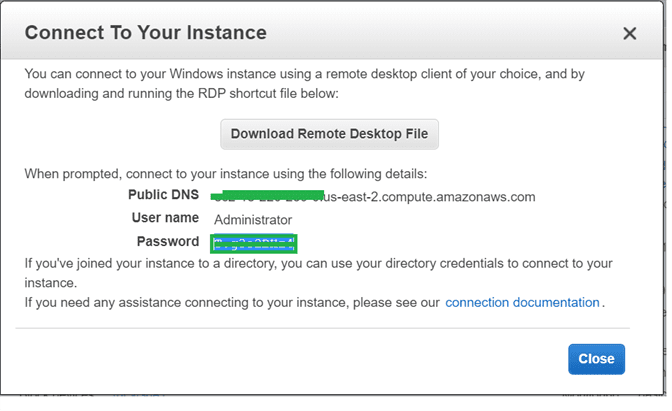Click the Password label
Viewport: 672px width, 411px height.
coord(168,241)
